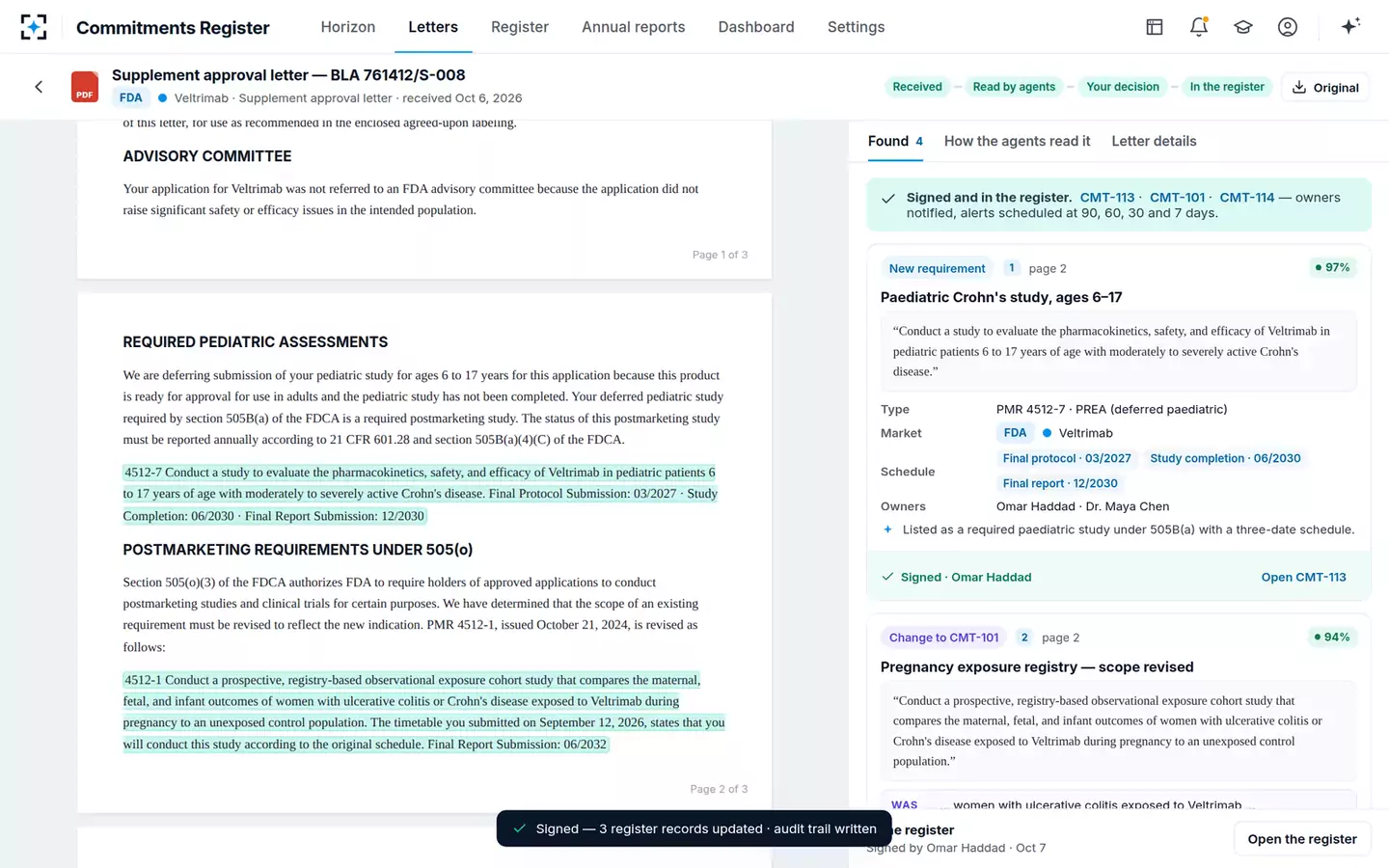Go back using the left chevron

point(39,87)
